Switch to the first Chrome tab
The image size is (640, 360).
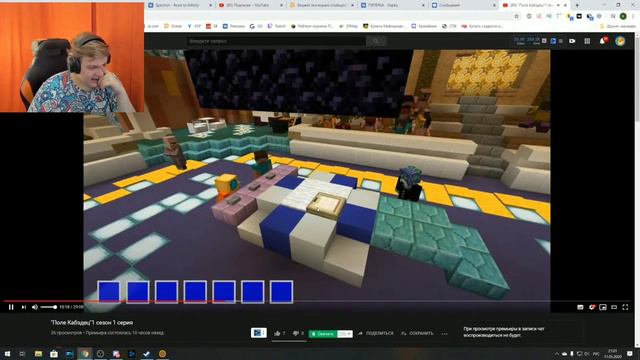(x=180, y=5)
